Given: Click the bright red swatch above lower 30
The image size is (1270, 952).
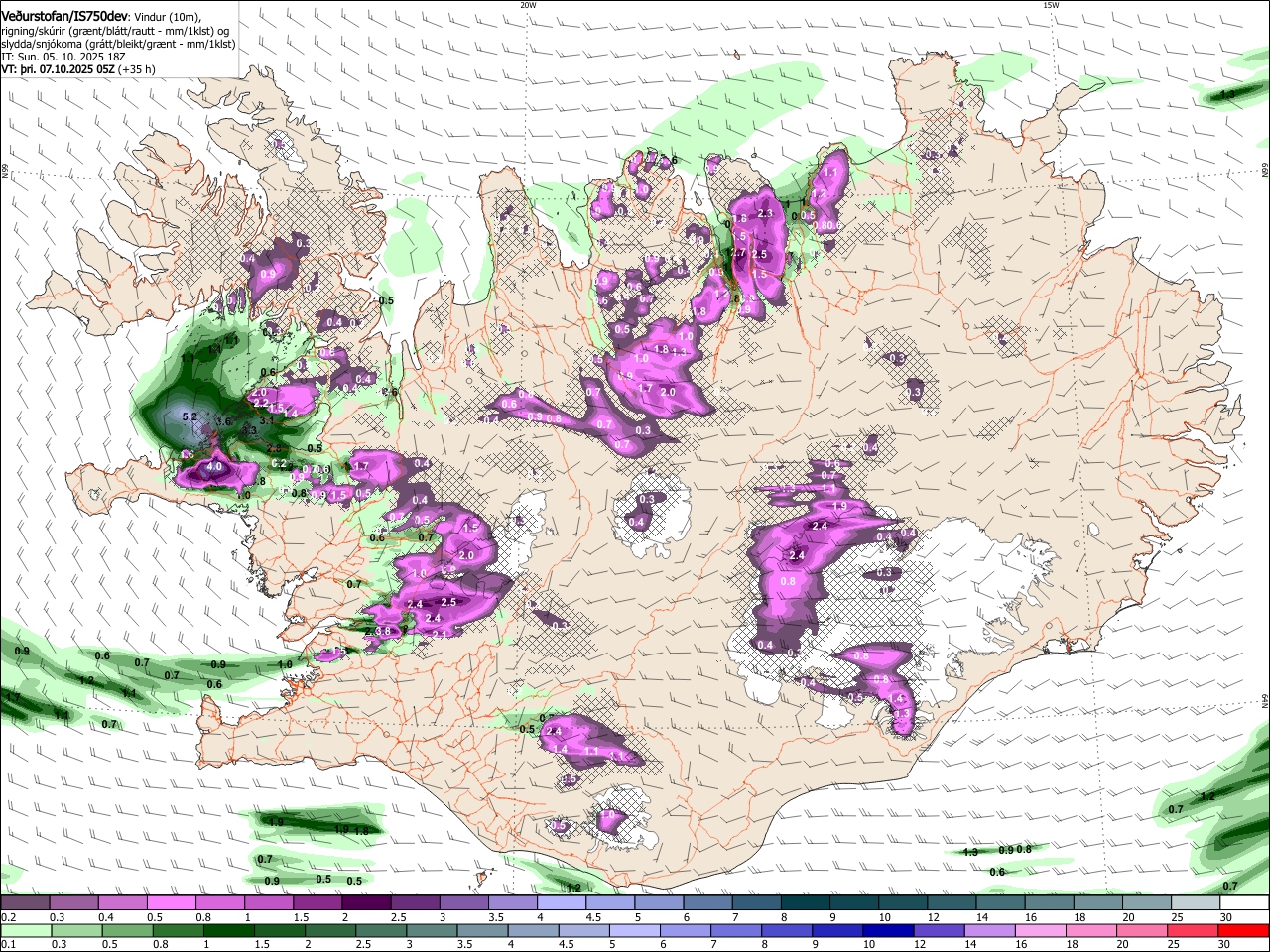Looking at the screenshot, I should [1243, 929].
